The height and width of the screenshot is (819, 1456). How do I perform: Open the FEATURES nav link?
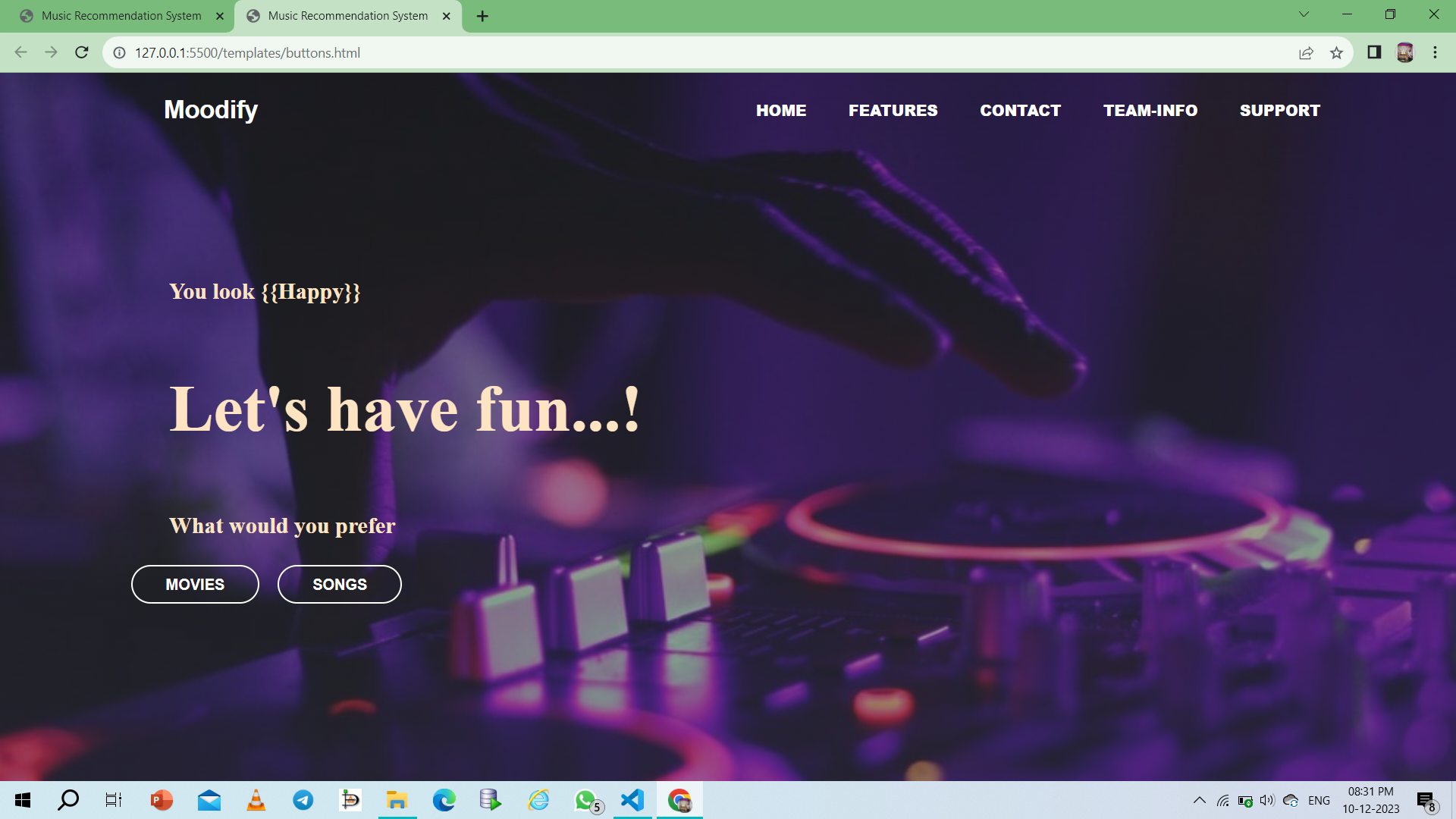coord(893,111)
